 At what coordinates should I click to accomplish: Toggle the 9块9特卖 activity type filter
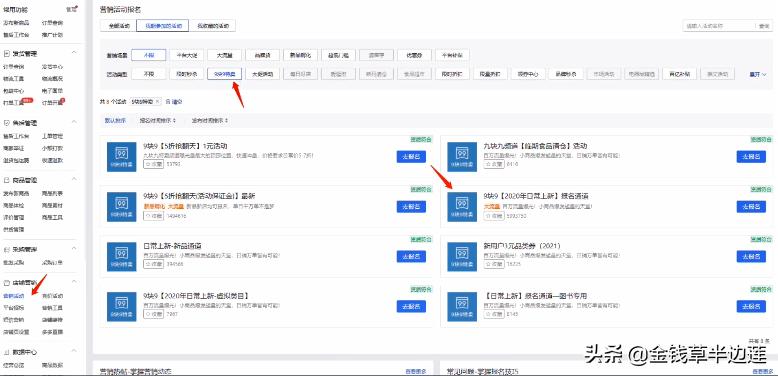[225, 74]
